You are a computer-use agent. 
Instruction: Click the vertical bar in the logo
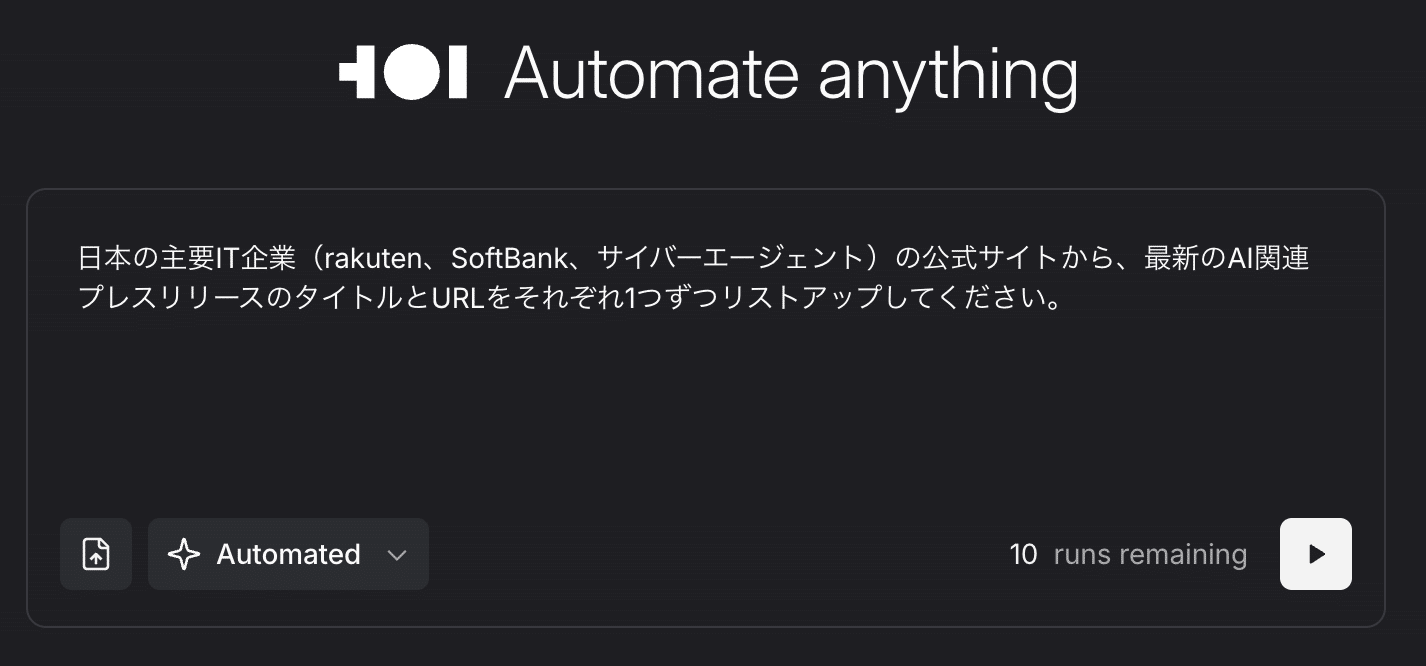coord(457,73)
